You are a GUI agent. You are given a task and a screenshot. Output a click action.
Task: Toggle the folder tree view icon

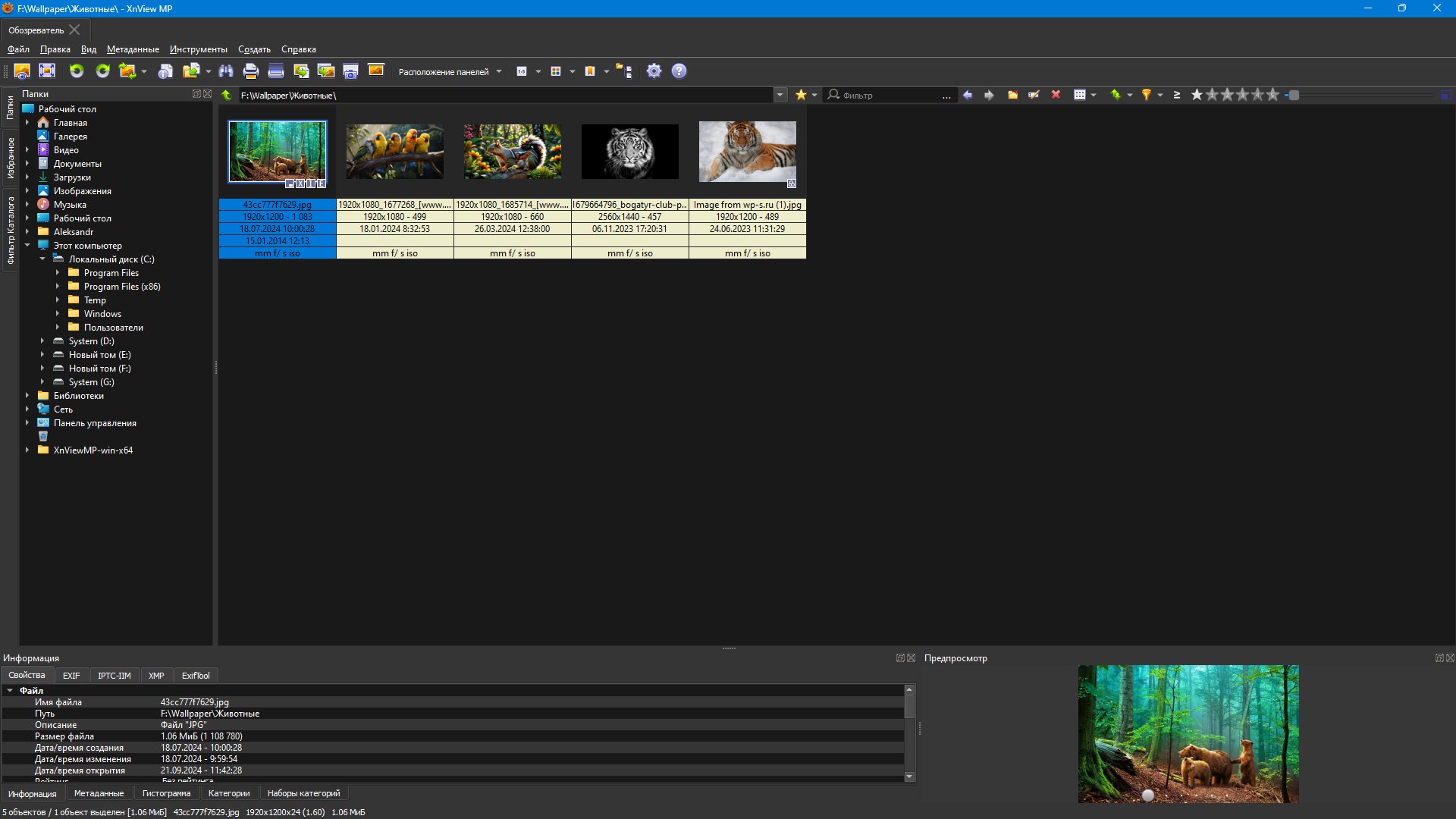pos(623,71)
